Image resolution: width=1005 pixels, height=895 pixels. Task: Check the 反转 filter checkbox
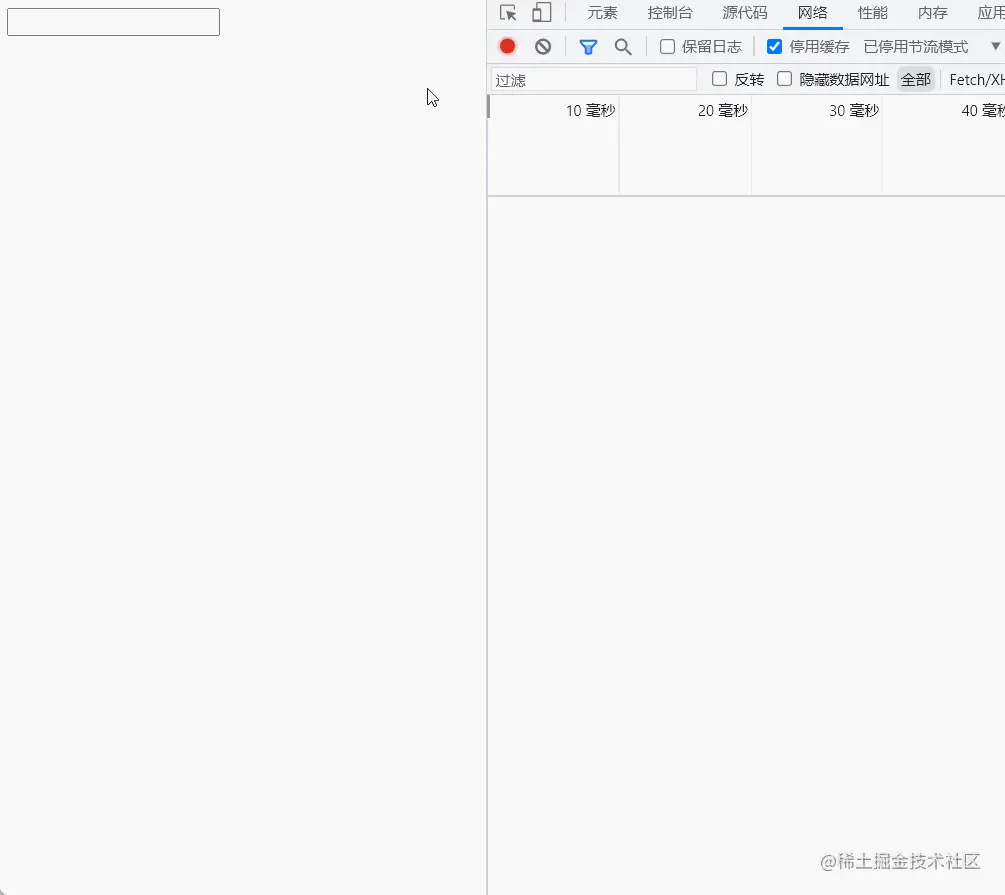[719, 79]
